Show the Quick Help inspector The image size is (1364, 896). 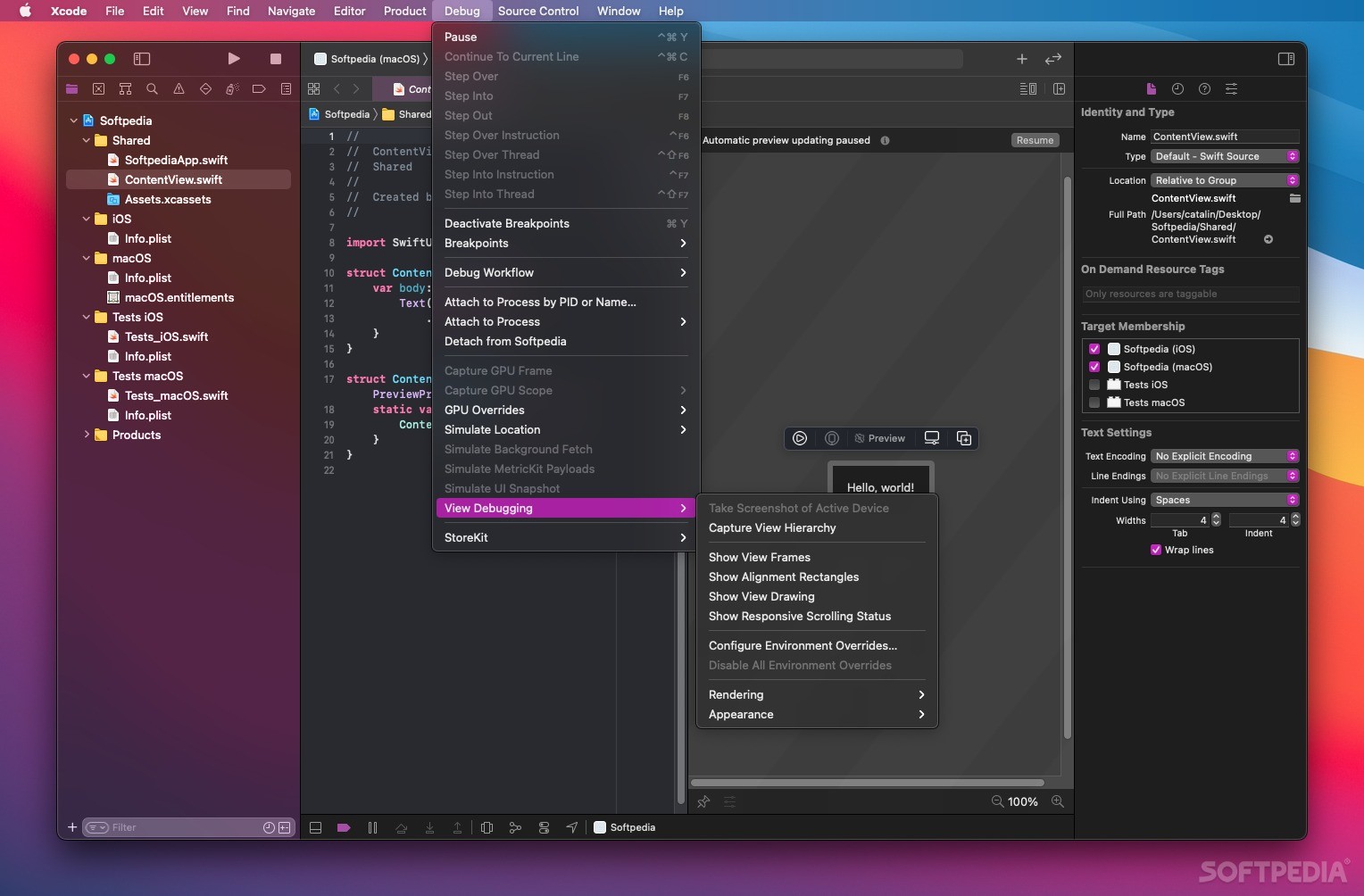coord(1204,89)
